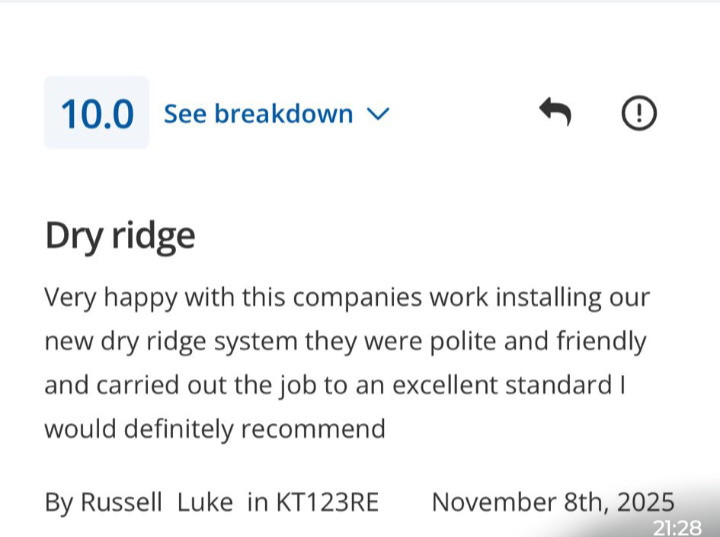Screen dimensions: 720x537
Task: Click the word By before the reviewer name
Action: (58, 502)
